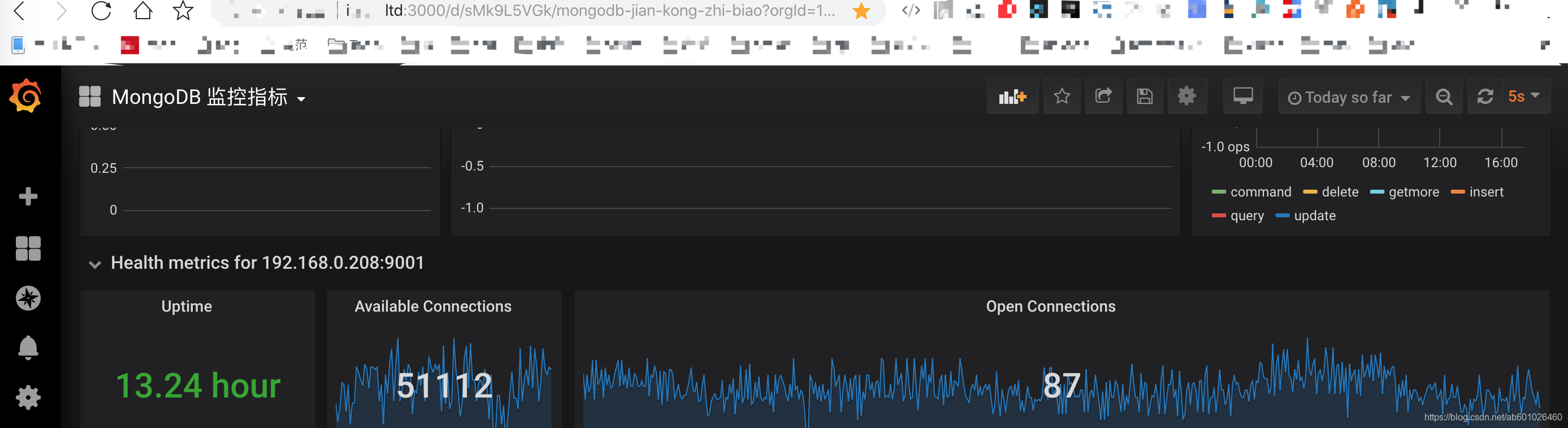Open the Open Connections panel title menu
The height and width of the screenshot is (428, 1568).
(x=1050, y=307)
